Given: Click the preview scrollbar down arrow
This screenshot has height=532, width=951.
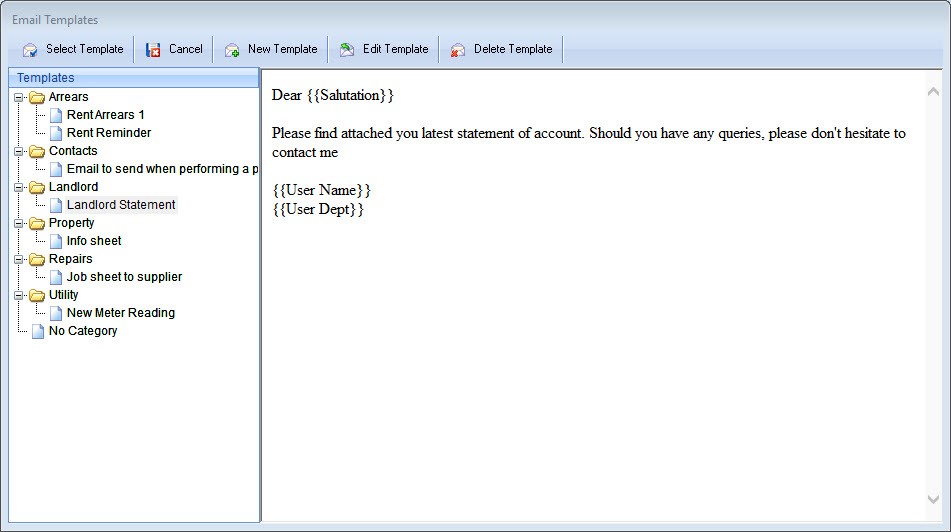Looking at the screenshot, I should (933, 499).
